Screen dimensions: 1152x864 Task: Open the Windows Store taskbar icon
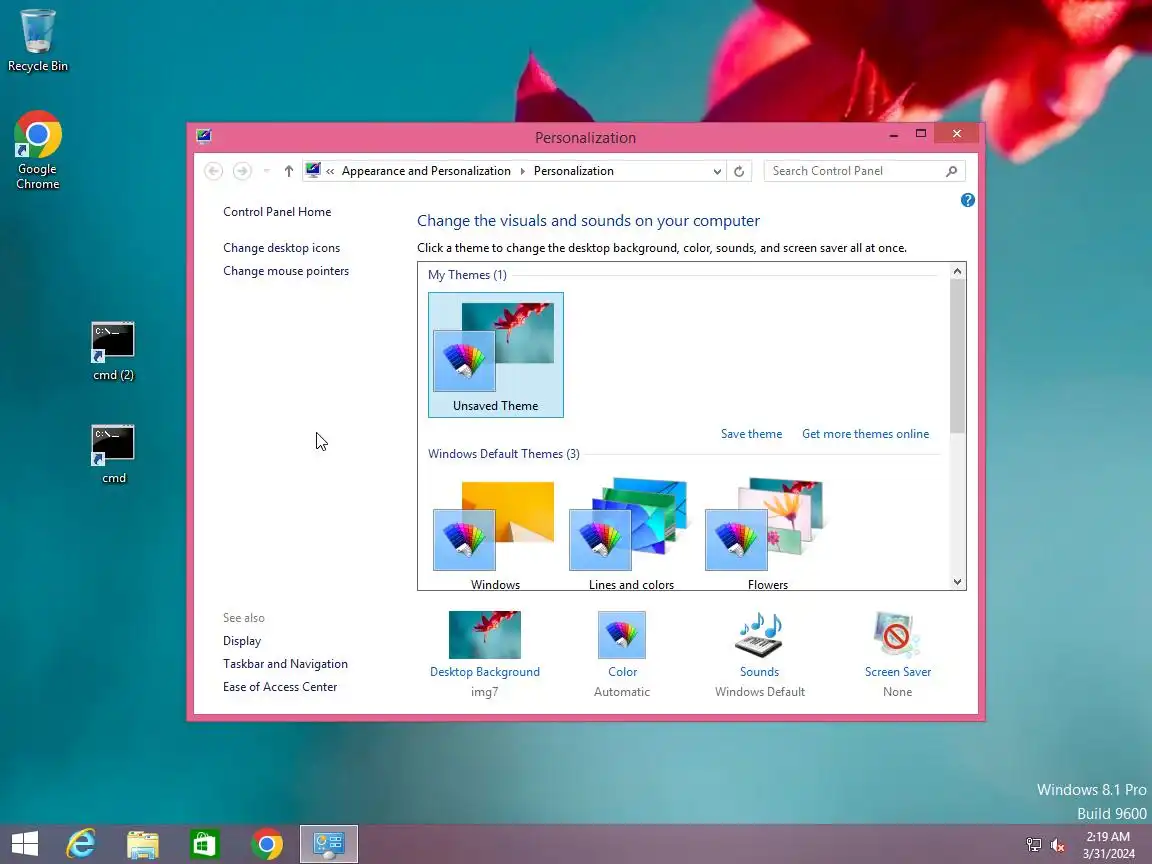(x=204, y=843)
